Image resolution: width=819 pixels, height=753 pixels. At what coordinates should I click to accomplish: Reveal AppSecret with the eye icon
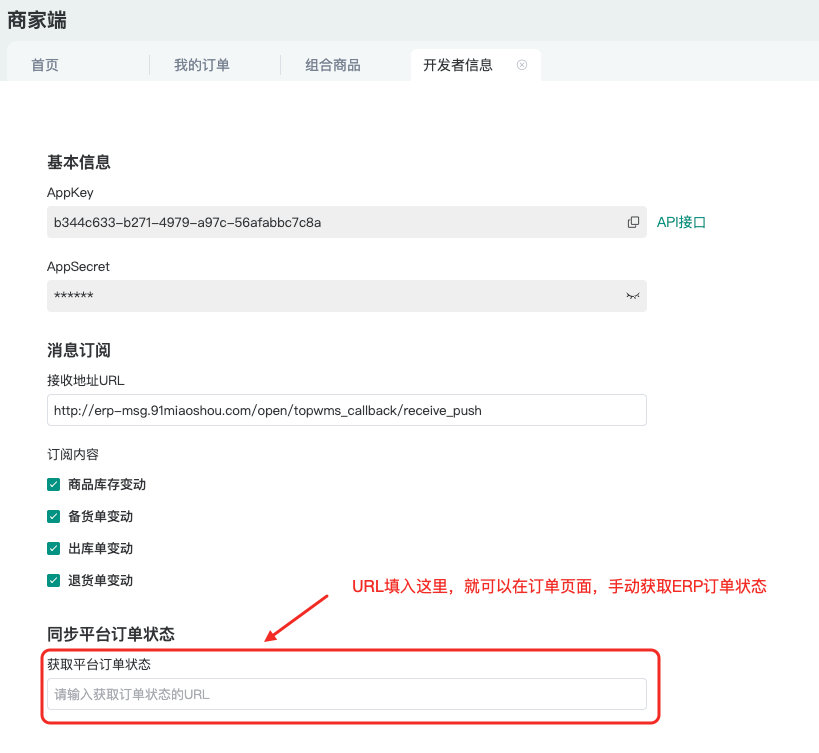click(x=632, y=296)
